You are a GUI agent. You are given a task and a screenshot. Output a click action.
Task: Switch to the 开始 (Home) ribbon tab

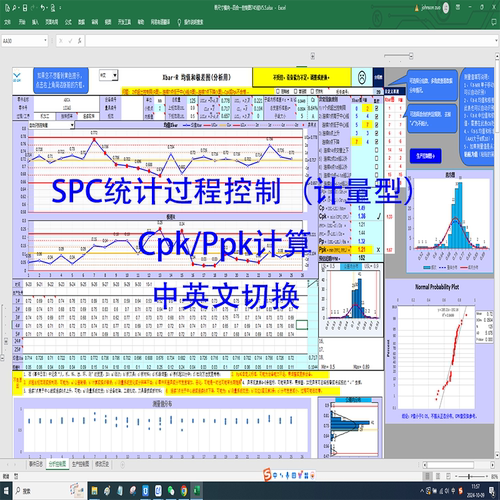pos(22,22)
